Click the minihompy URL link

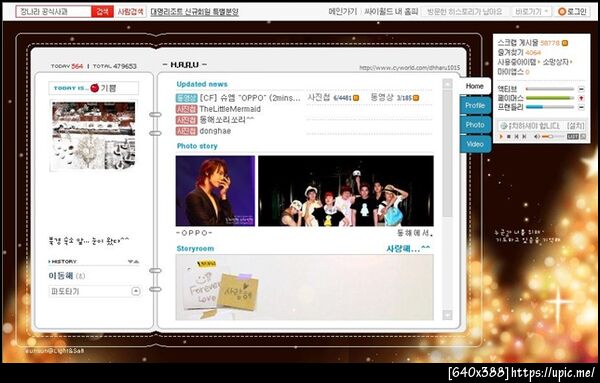pos(409,68)
